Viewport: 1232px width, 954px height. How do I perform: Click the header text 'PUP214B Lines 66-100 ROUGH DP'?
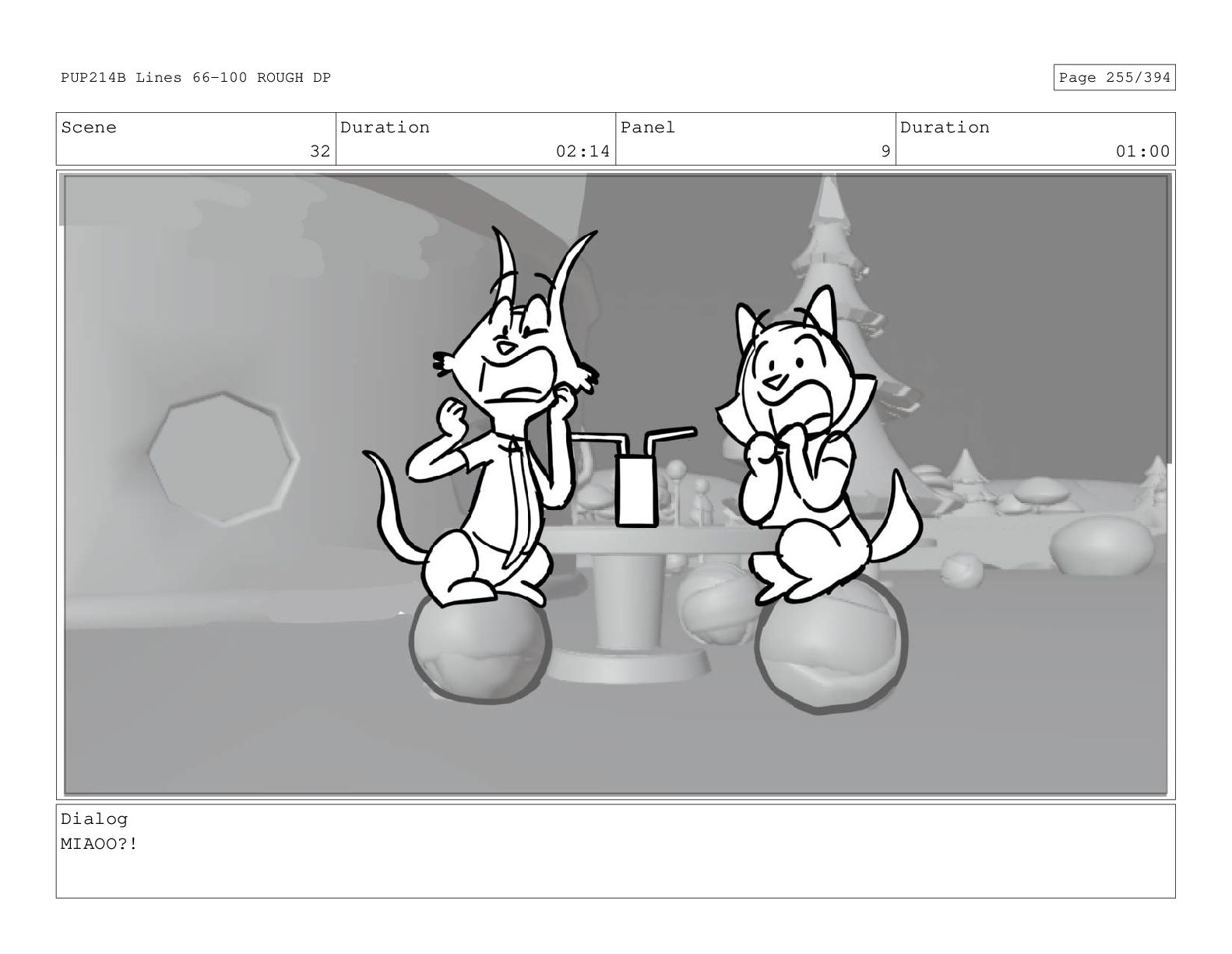coord(195,78)
